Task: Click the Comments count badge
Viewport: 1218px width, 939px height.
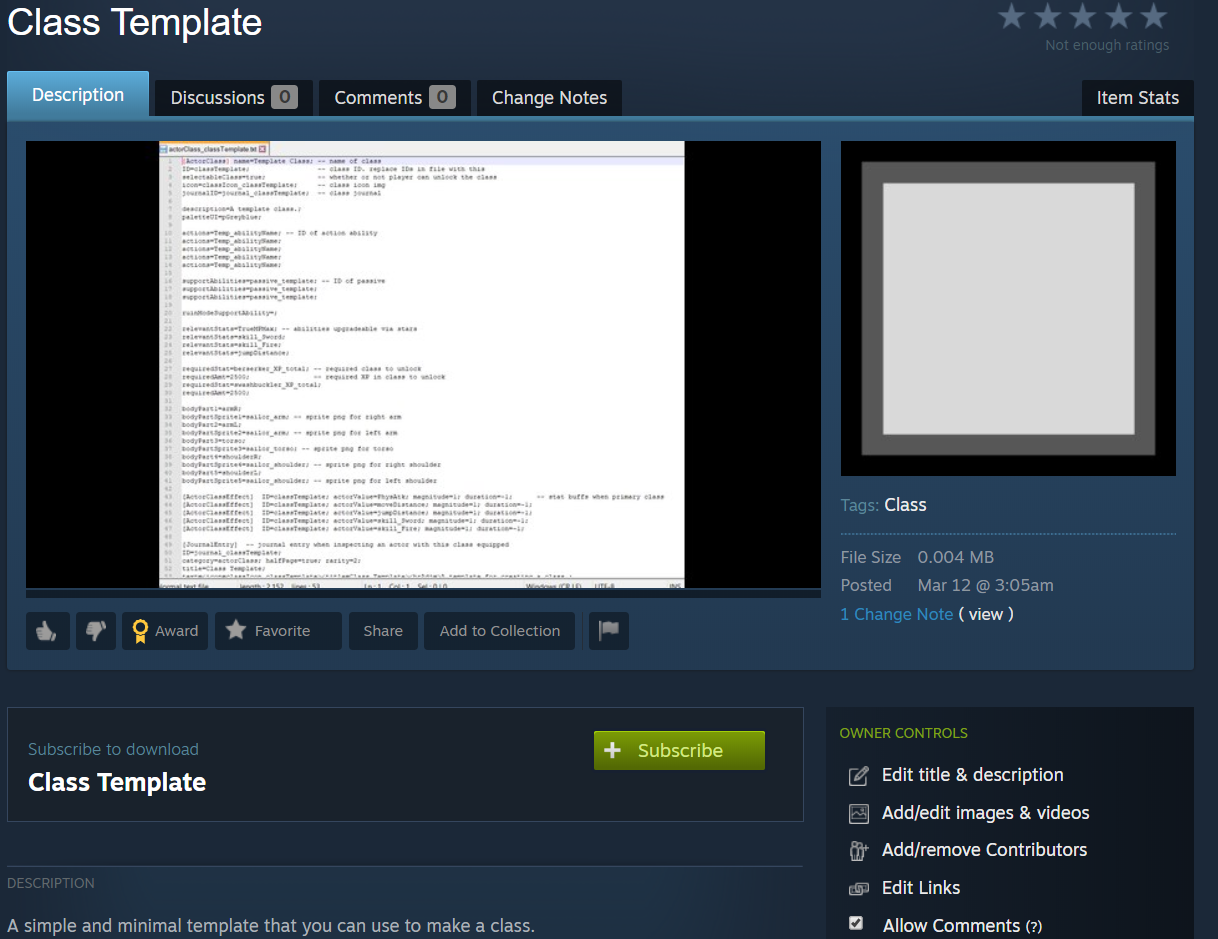Action: [x=443, y=97]
